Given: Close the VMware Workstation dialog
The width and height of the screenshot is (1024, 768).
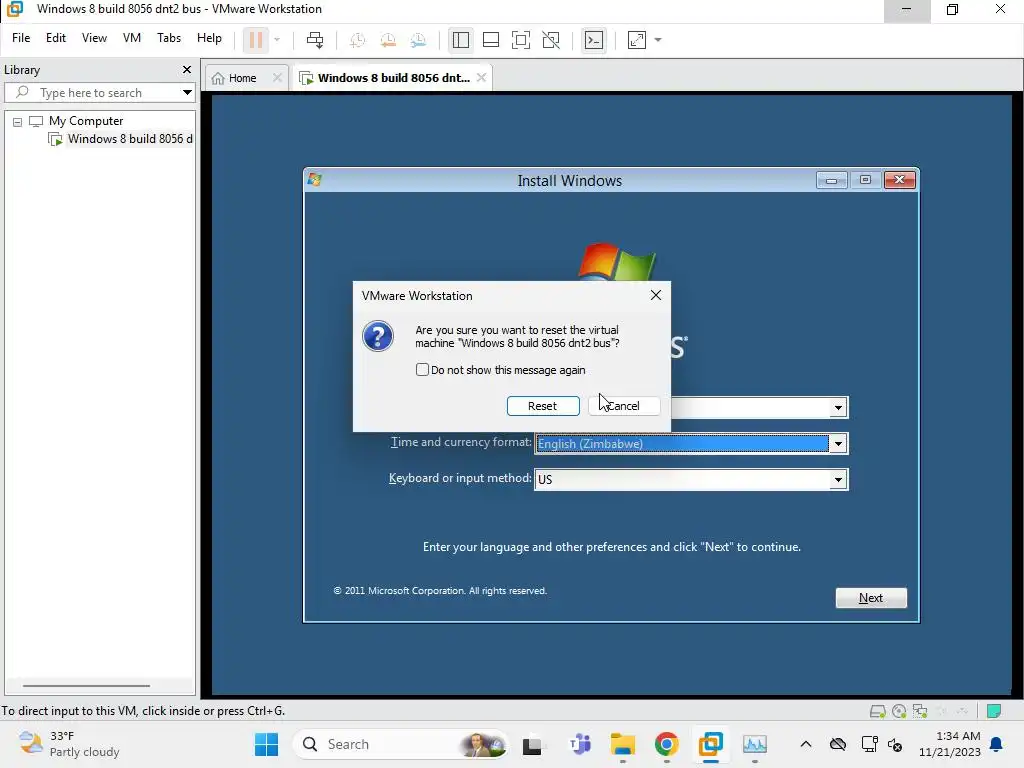Looking at the screenshot, I should (656, 295).
